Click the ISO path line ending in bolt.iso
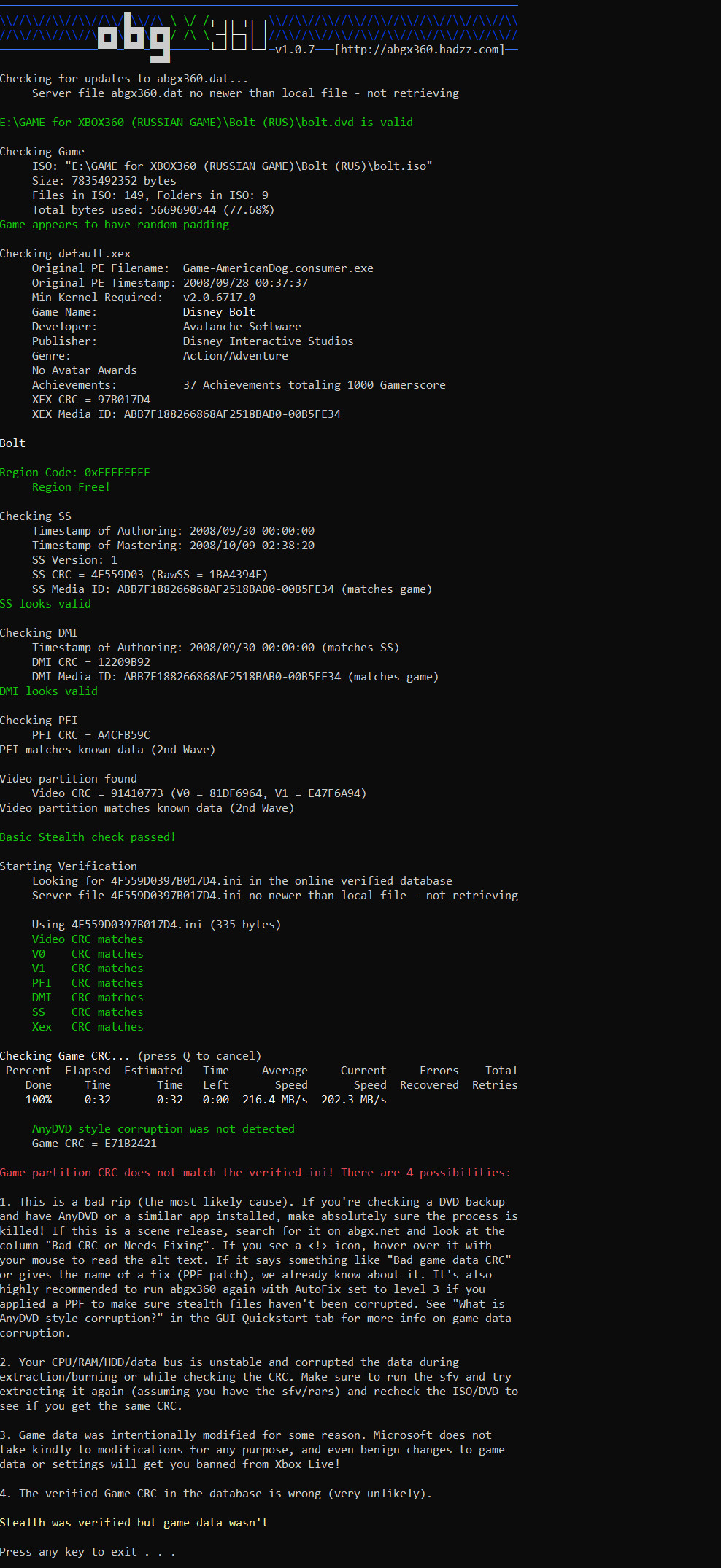This screenshot has height=1568, width=721. click(x=232, y=166)
